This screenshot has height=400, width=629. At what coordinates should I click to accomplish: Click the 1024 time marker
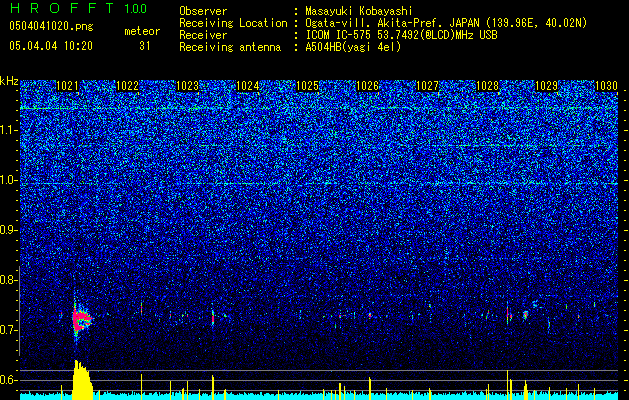[x=248, y=86]
